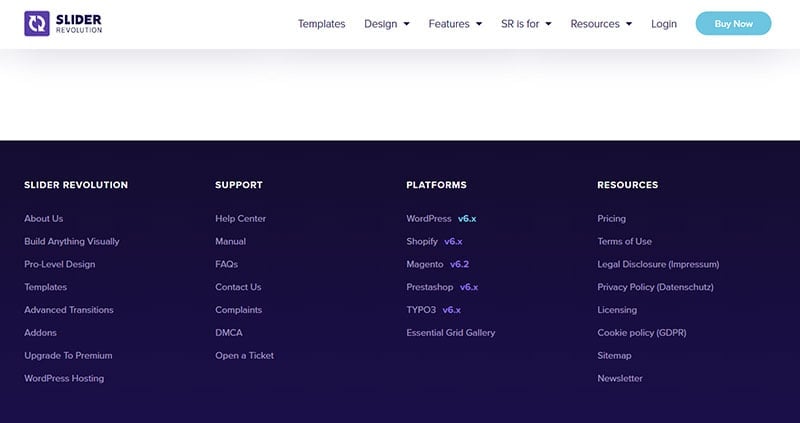The width and height of the screenshot is (800, 423).
Task: Choose WordPress v6.x platform link
Action: tap(441, 219)
